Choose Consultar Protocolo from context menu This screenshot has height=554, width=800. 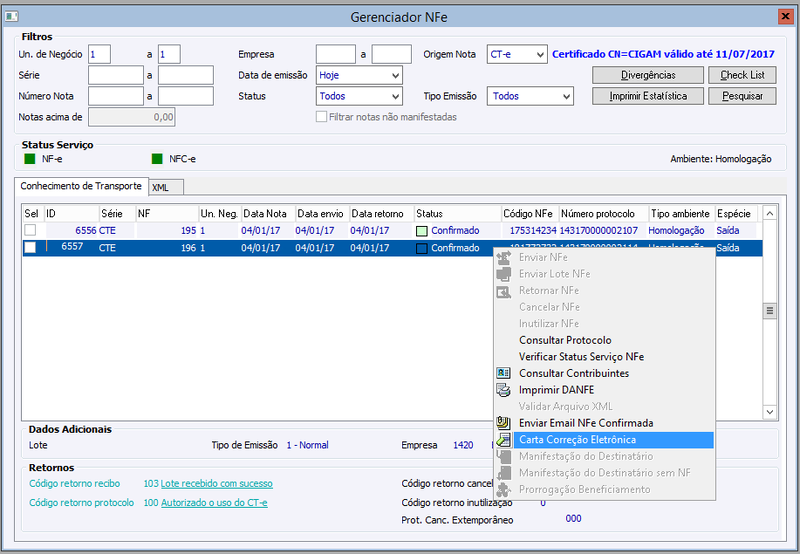[565, 340]
